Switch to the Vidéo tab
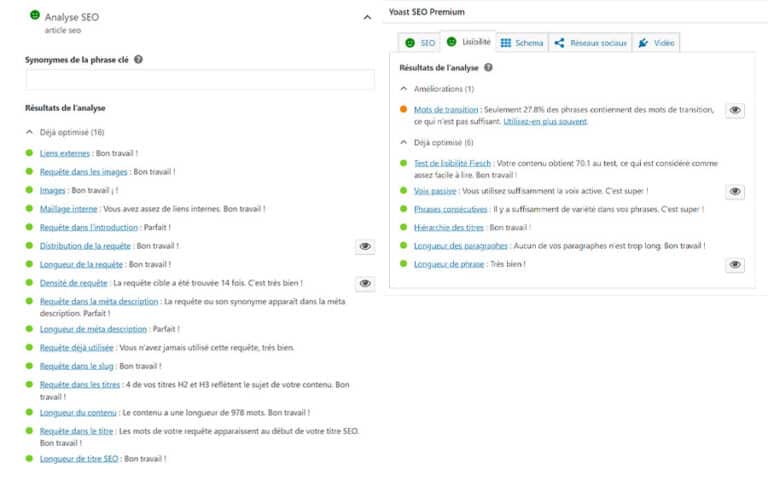Screen dimensions: 768x480 [656, 43]
